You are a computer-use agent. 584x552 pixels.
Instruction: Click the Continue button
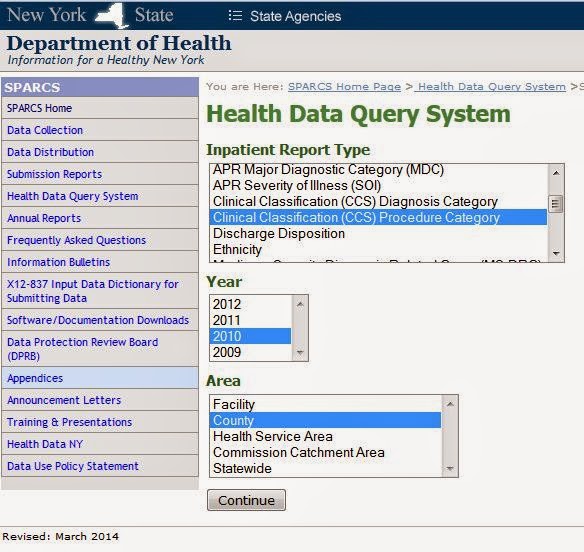[x=246, y=500]
